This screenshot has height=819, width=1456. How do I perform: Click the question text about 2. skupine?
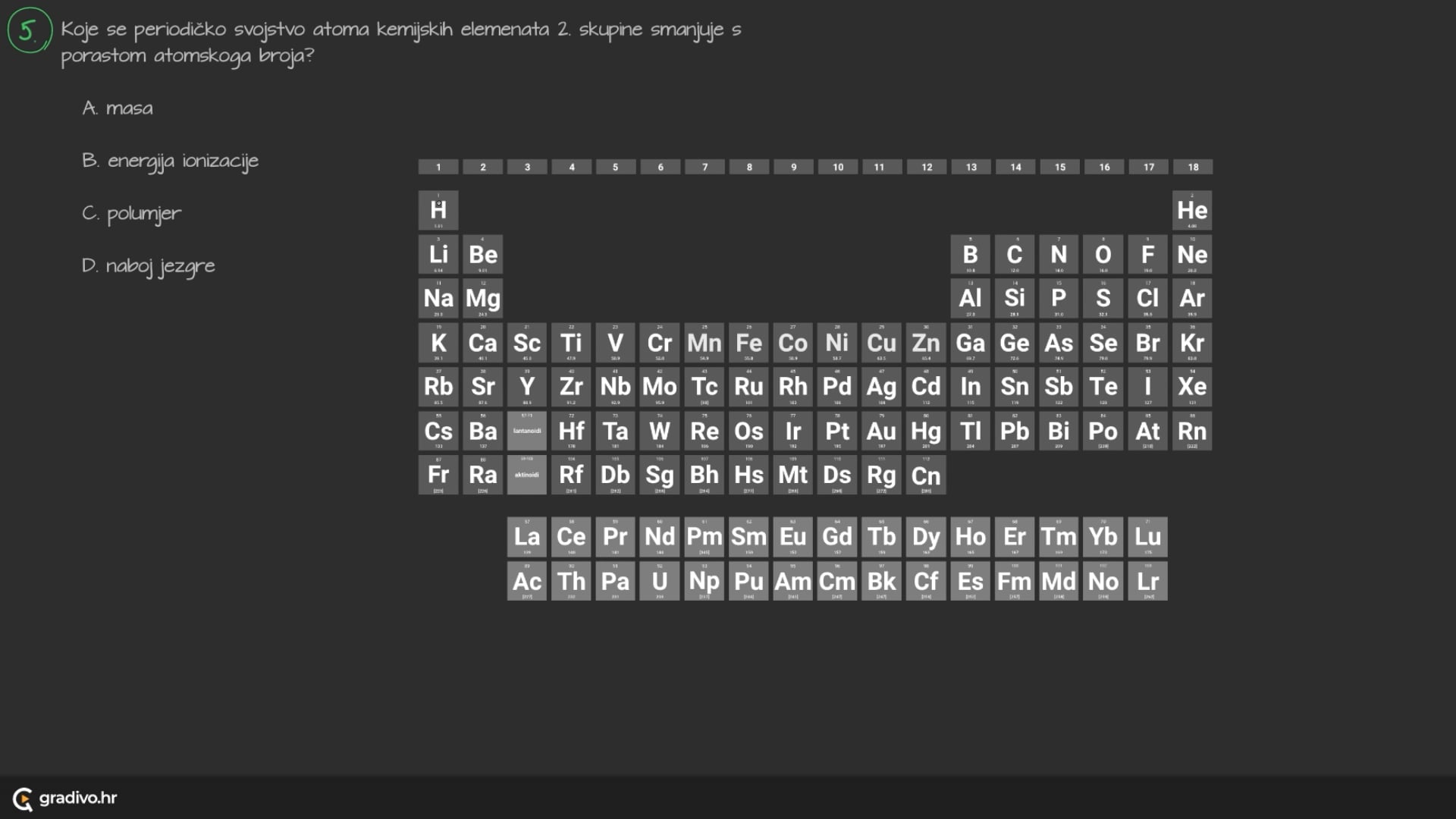click(401, 43)
